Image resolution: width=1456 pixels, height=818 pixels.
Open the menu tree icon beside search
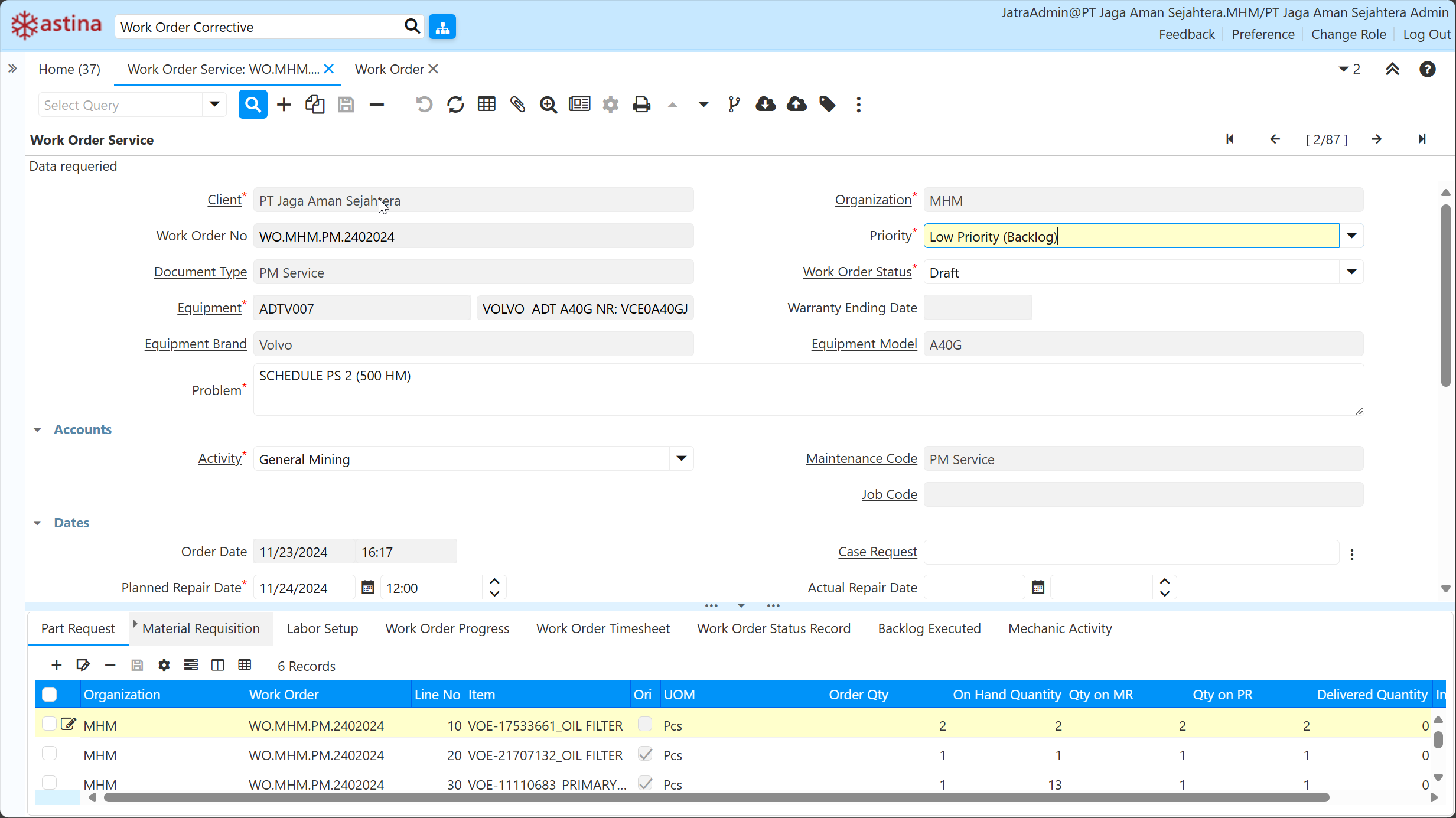(442, 27)
